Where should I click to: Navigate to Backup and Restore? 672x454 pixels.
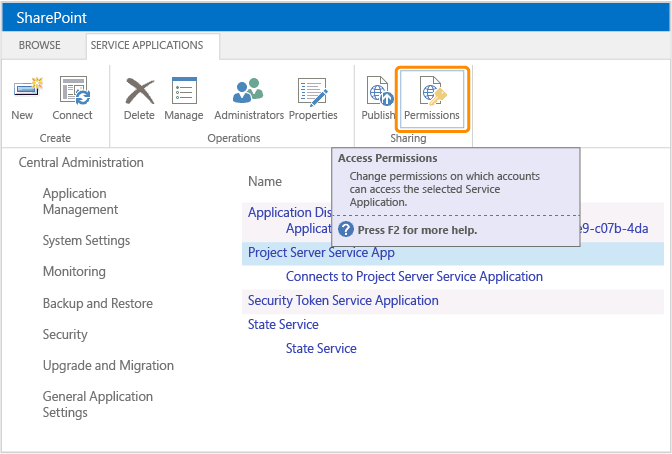click(98, 303)
